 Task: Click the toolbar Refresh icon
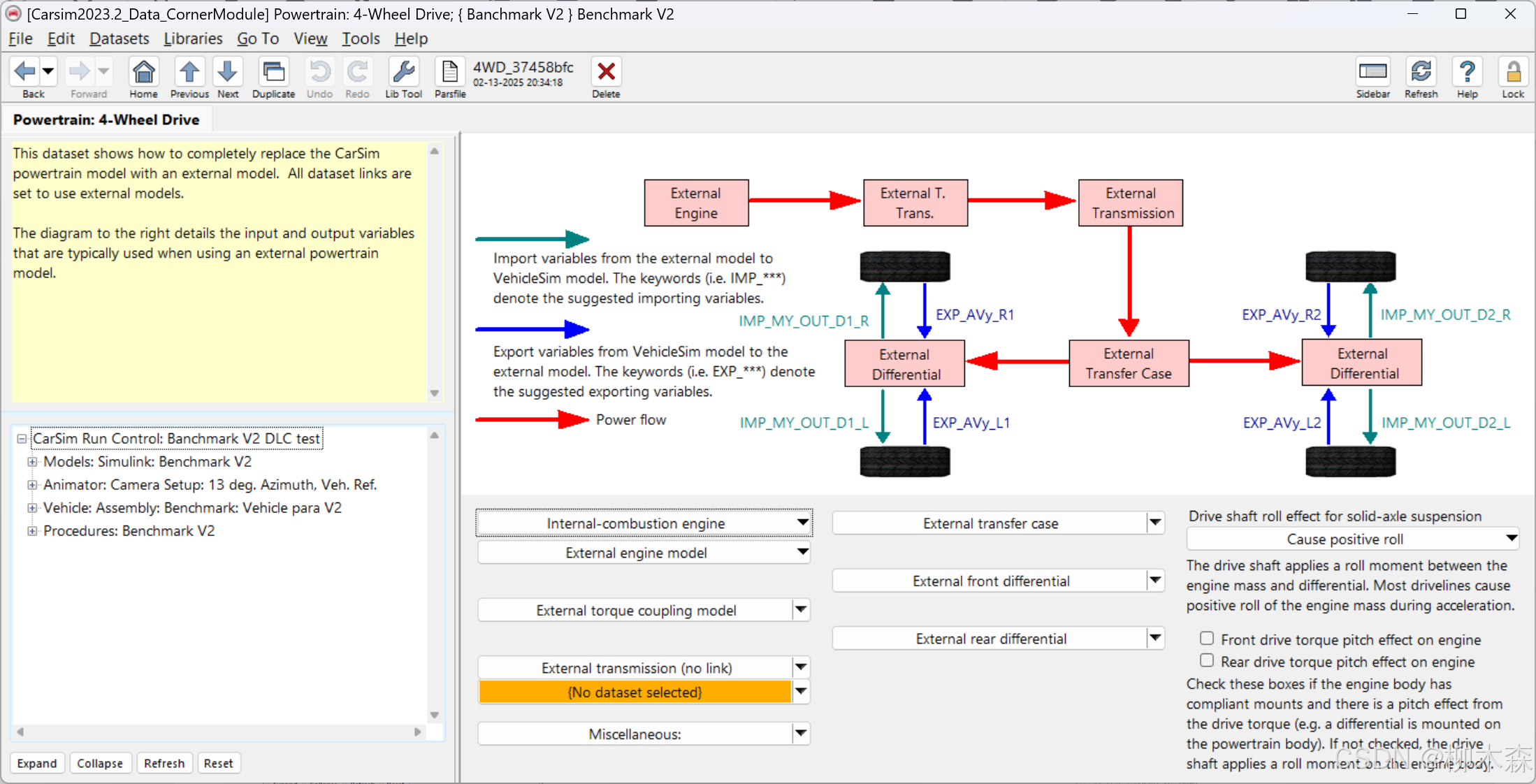pyautogui.click(x=1421, y=72)
